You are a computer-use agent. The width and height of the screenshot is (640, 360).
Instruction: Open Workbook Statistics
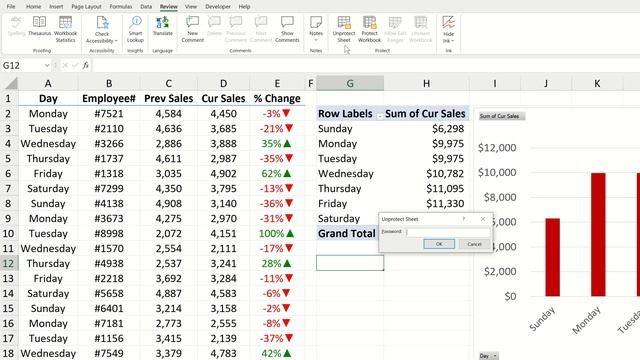coord(65,29)
